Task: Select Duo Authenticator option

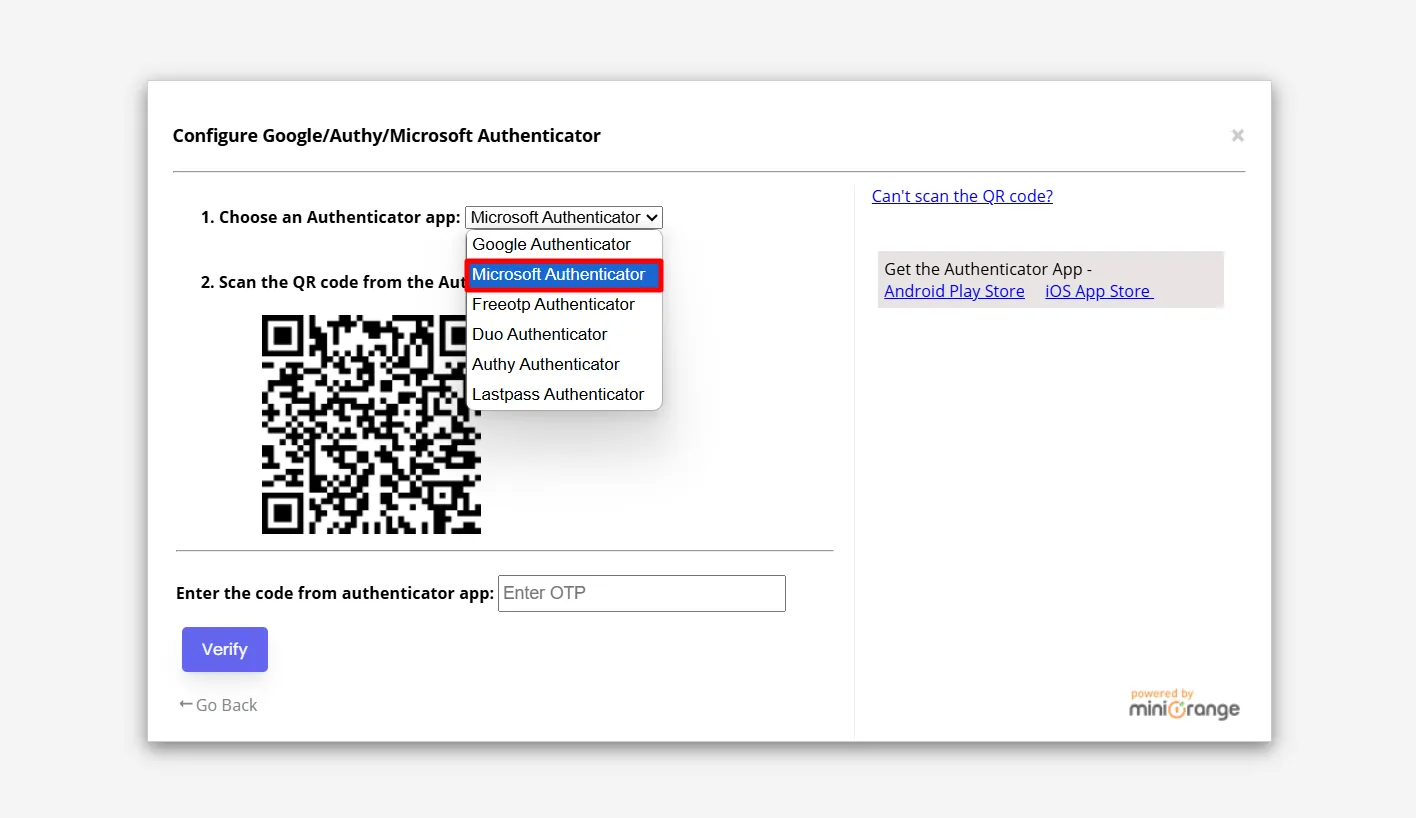Action: 539,334
